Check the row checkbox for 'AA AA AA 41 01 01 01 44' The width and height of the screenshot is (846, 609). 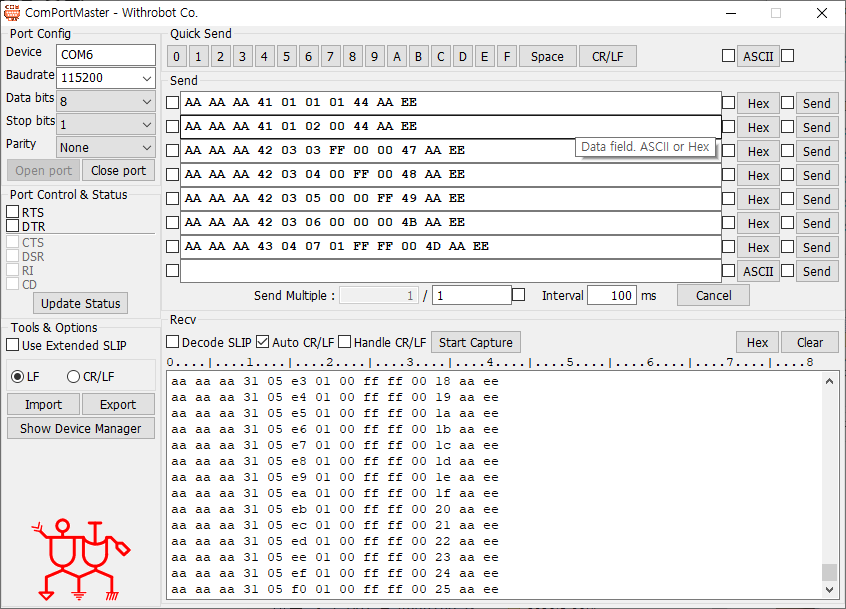[172, 102]
